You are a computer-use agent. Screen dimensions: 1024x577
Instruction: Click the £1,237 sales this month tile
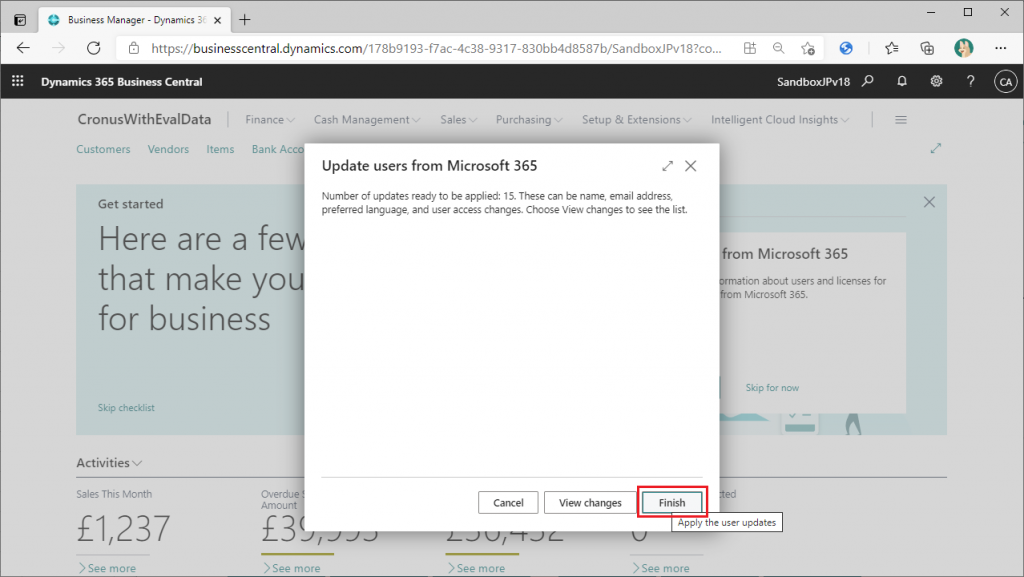coord(123,528)
